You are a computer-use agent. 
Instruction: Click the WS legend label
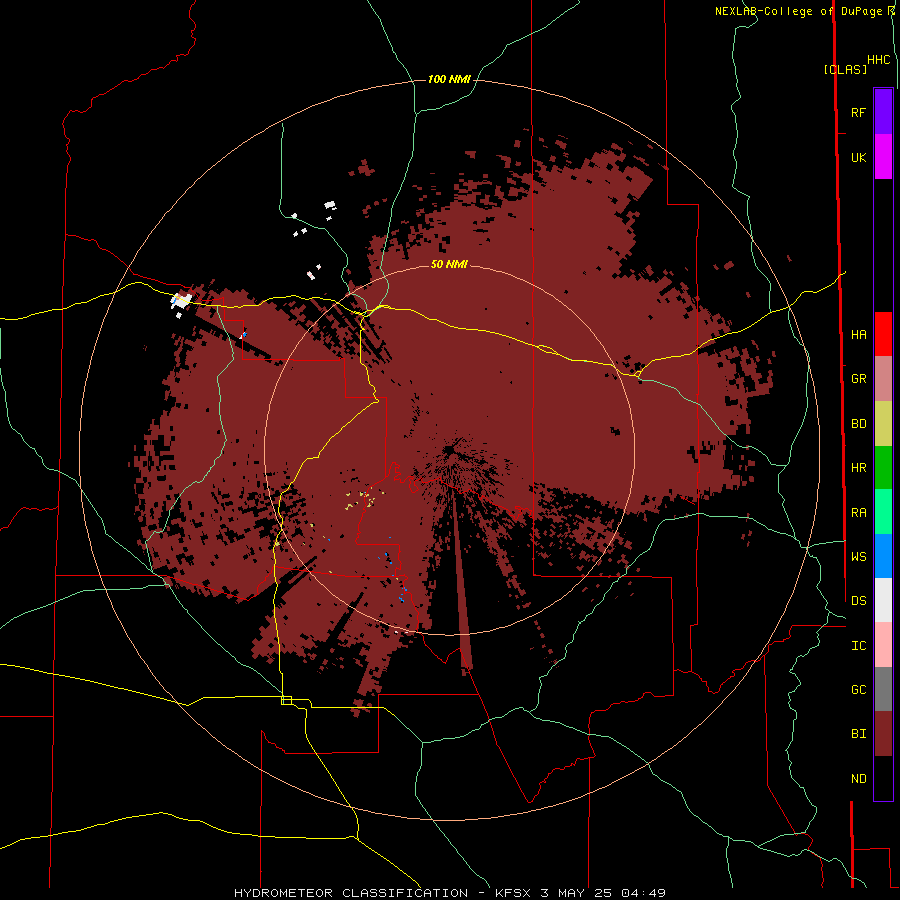coord(858,557)
